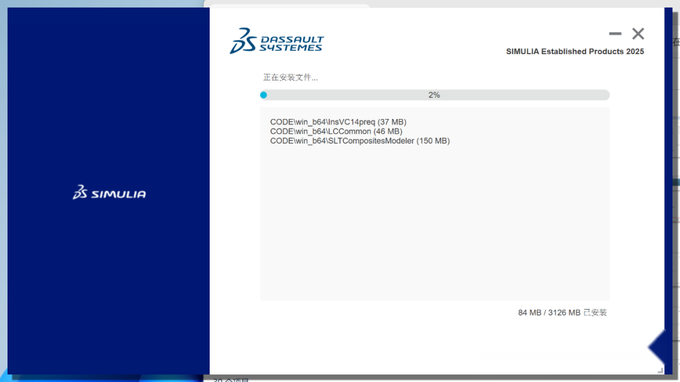
Task: Click the 正在安装文件... status label
Action: click(291, 77)
